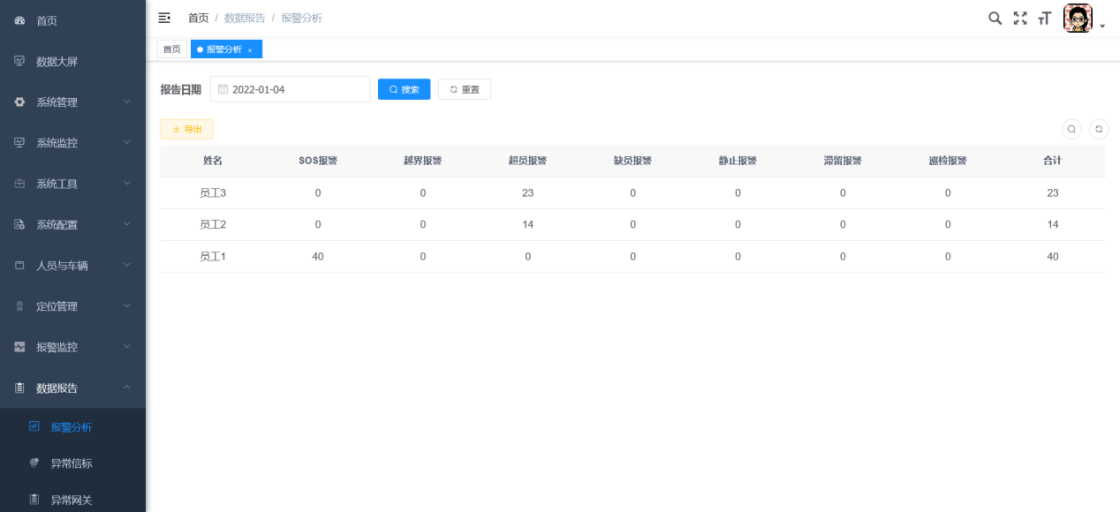Select 异常信标 in the sidebar
This screenshot has width=1120, height=512.
click(x=71, y=464)
